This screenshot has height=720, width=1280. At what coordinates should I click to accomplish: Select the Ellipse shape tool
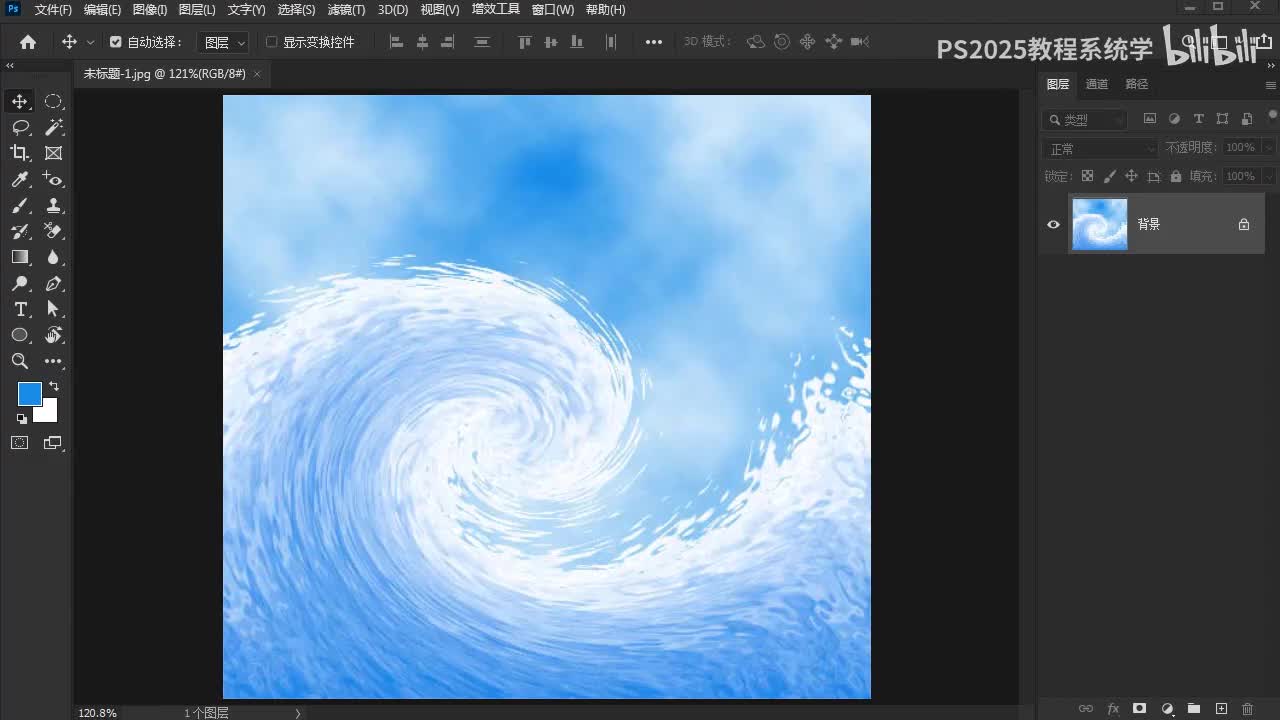20,335
